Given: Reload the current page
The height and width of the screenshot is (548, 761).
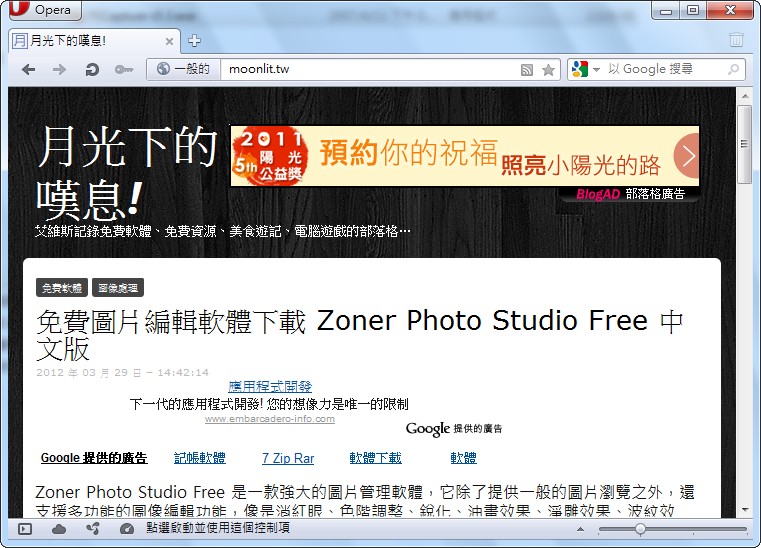Looking at the screenshot, I should click(91, 70).
